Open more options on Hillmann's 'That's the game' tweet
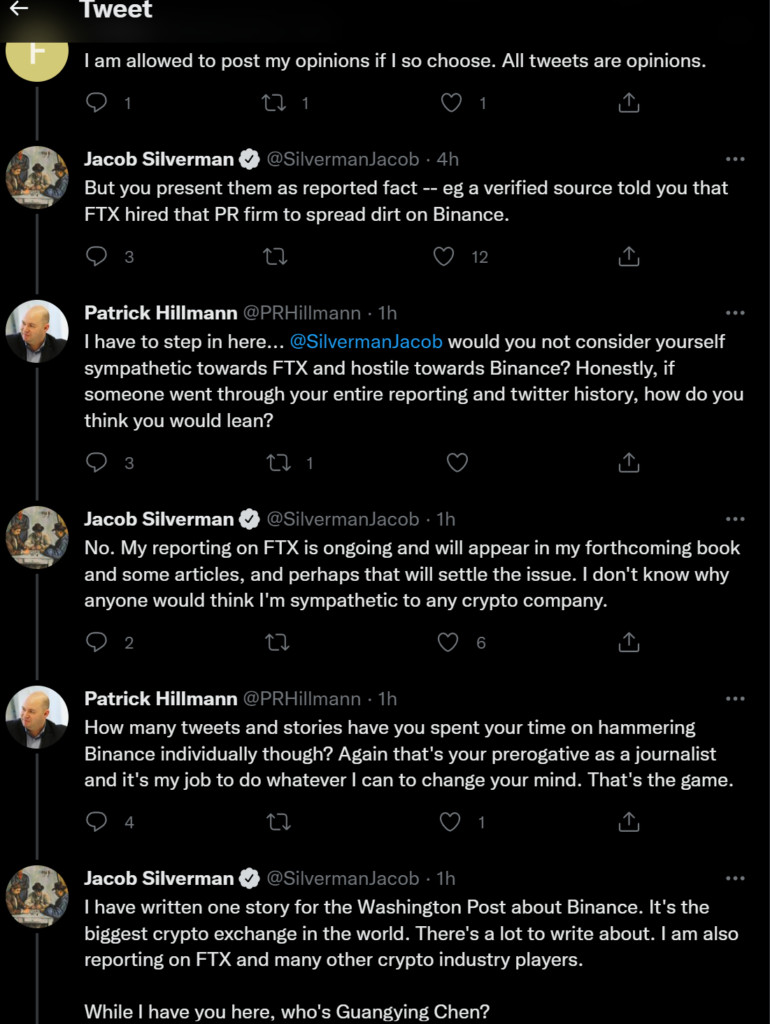770x1024 pixels. point(735,698)
